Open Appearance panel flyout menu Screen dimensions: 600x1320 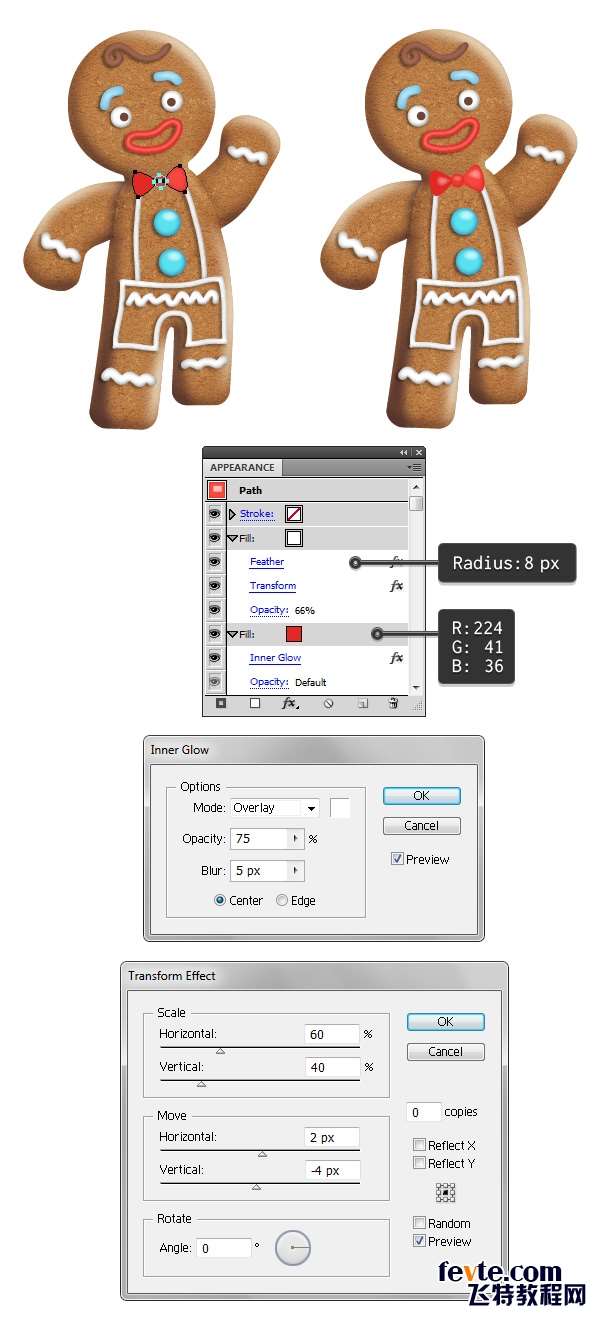click(415, 467)
